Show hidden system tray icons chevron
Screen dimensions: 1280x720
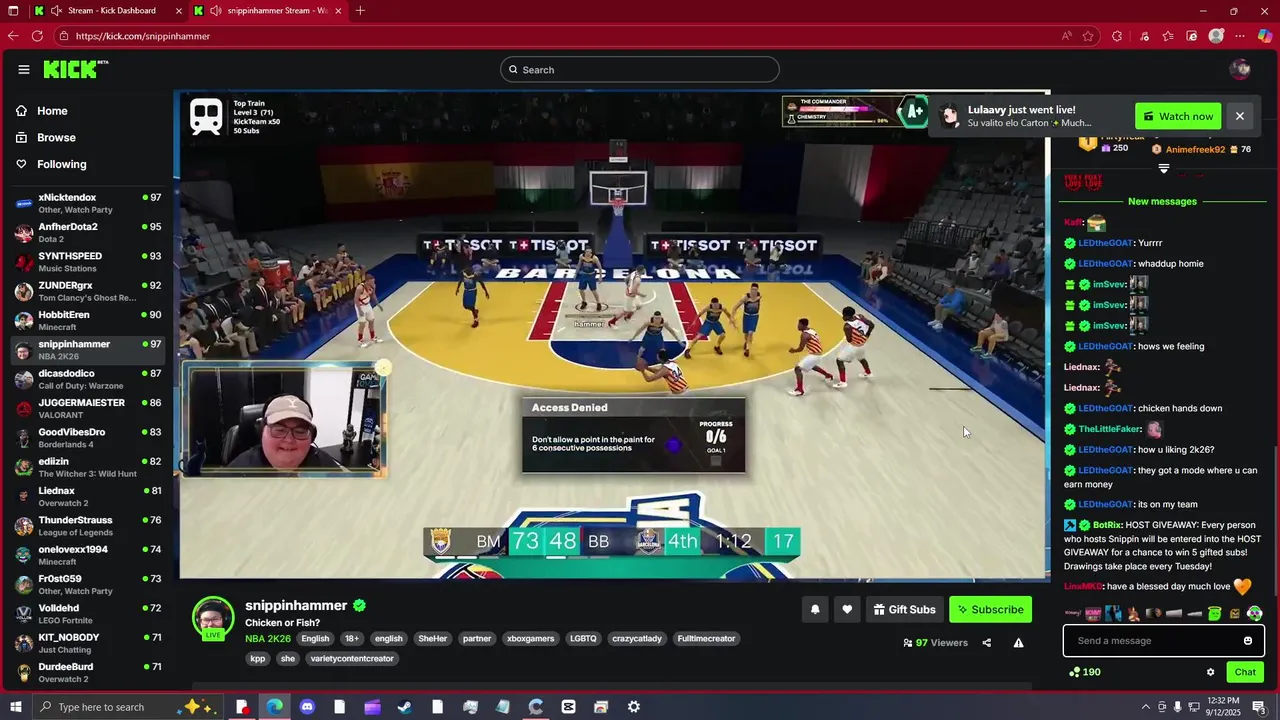coord(1146,707)
